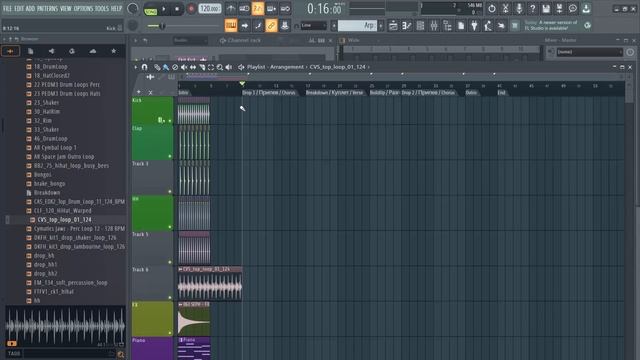Viewport: 640px width, 360px height.
Task: Click the sample waveform preview
Action: tap(65, 326)
